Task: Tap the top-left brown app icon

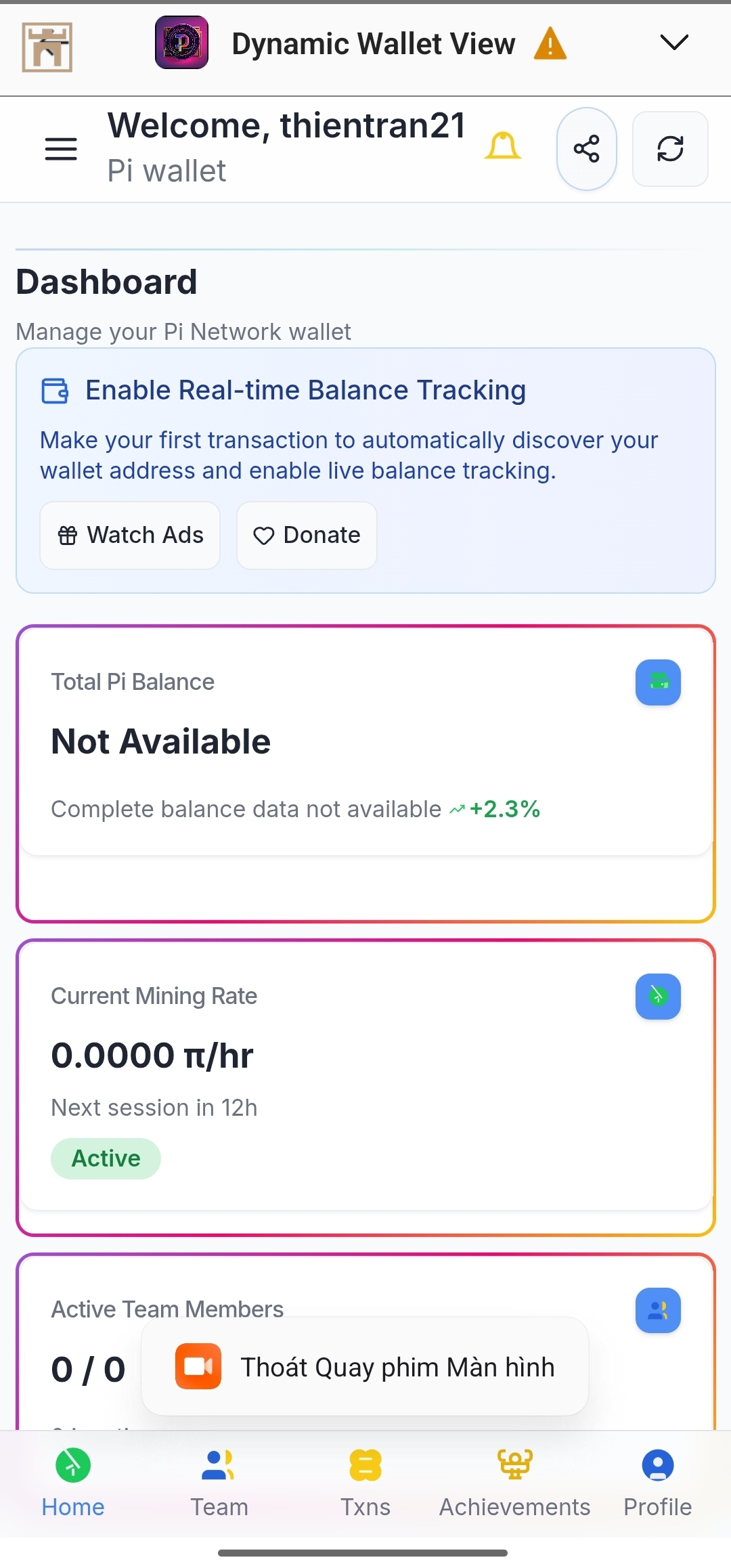Action: (x=47, y=47)
